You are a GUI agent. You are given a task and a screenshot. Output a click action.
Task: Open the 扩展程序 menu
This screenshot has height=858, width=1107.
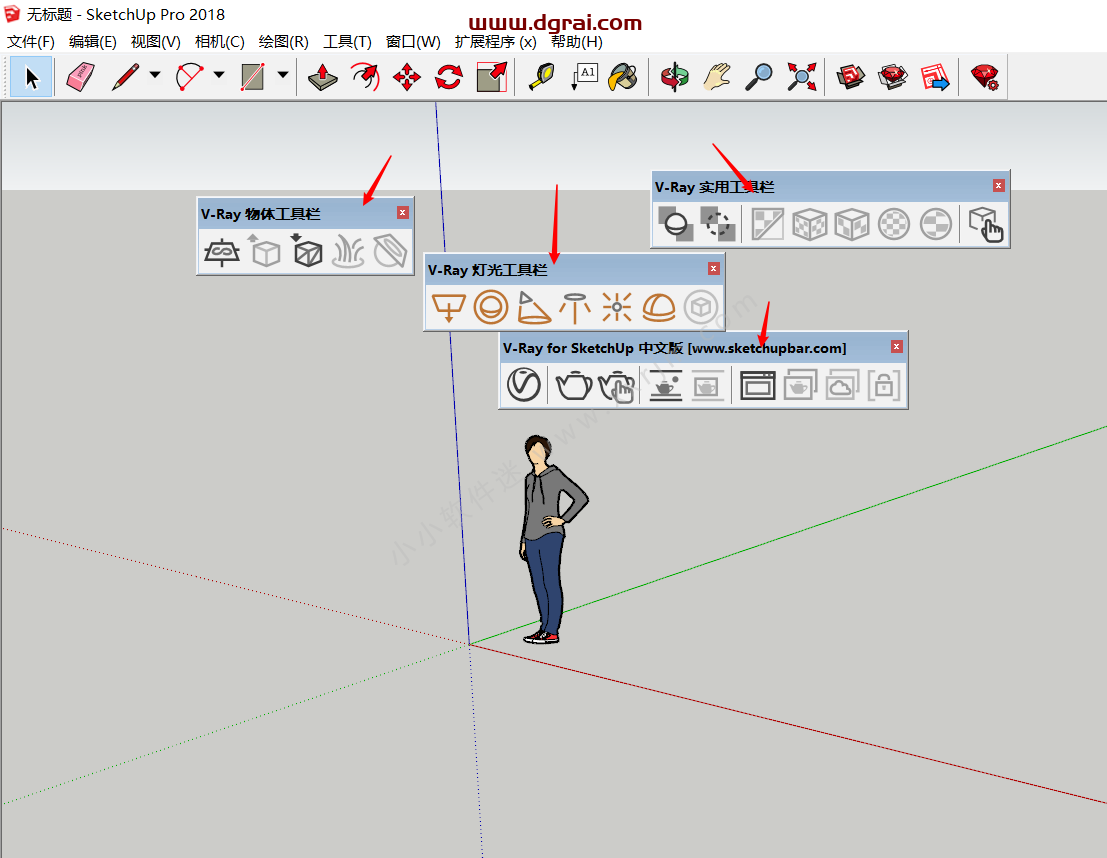496,42
